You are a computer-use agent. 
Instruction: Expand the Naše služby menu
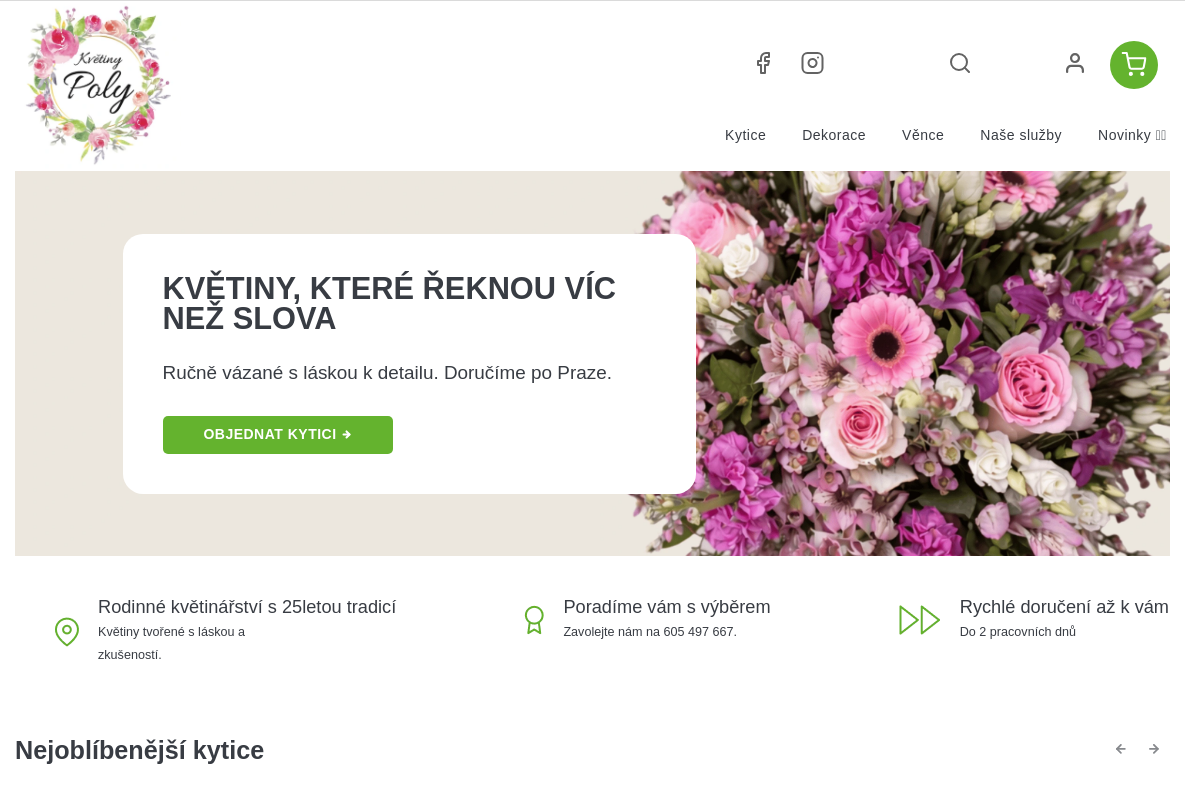pyautogui.click(x=1021, y=135)
